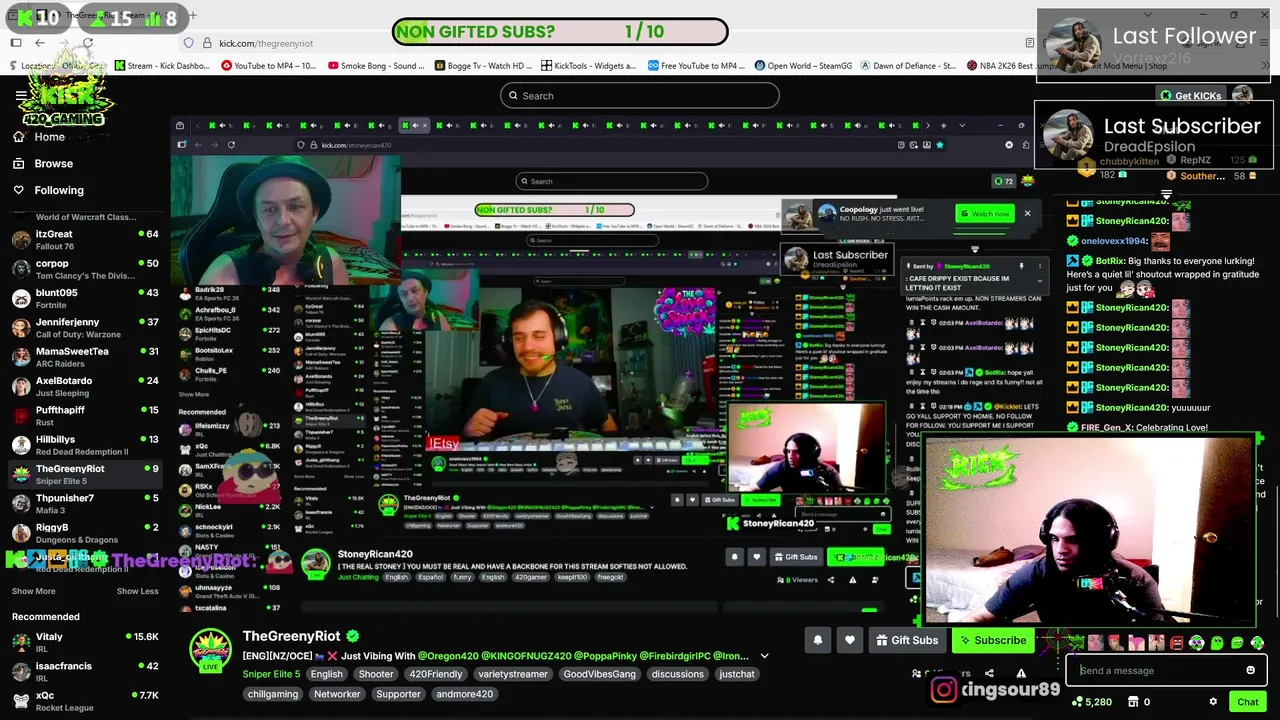
Task: Click the green Chat send button
Action: [1247, 702]
